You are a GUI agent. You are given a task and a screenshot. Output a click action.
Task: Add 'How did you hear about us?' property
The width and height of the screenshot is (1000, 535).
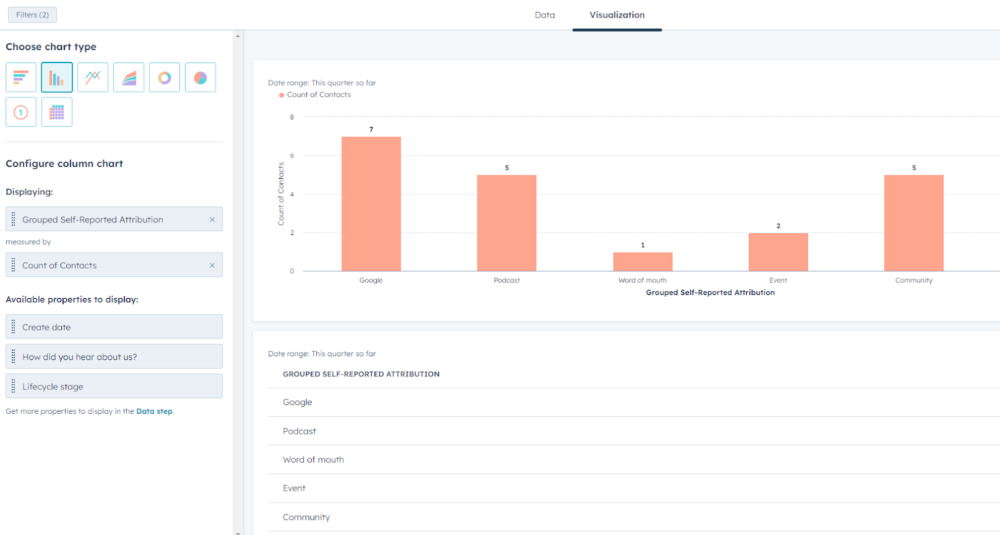(x=114, y=357)
